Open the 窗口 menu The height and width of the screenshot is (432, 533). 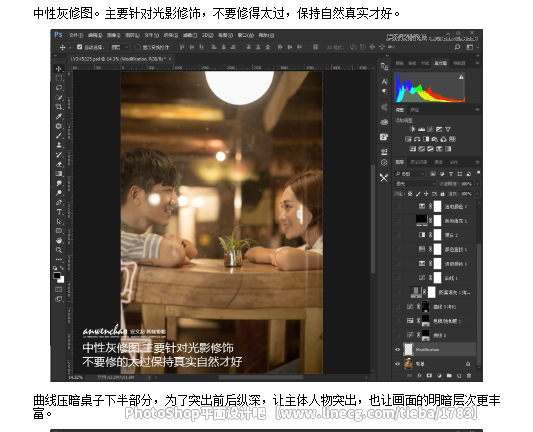(246, 35)
